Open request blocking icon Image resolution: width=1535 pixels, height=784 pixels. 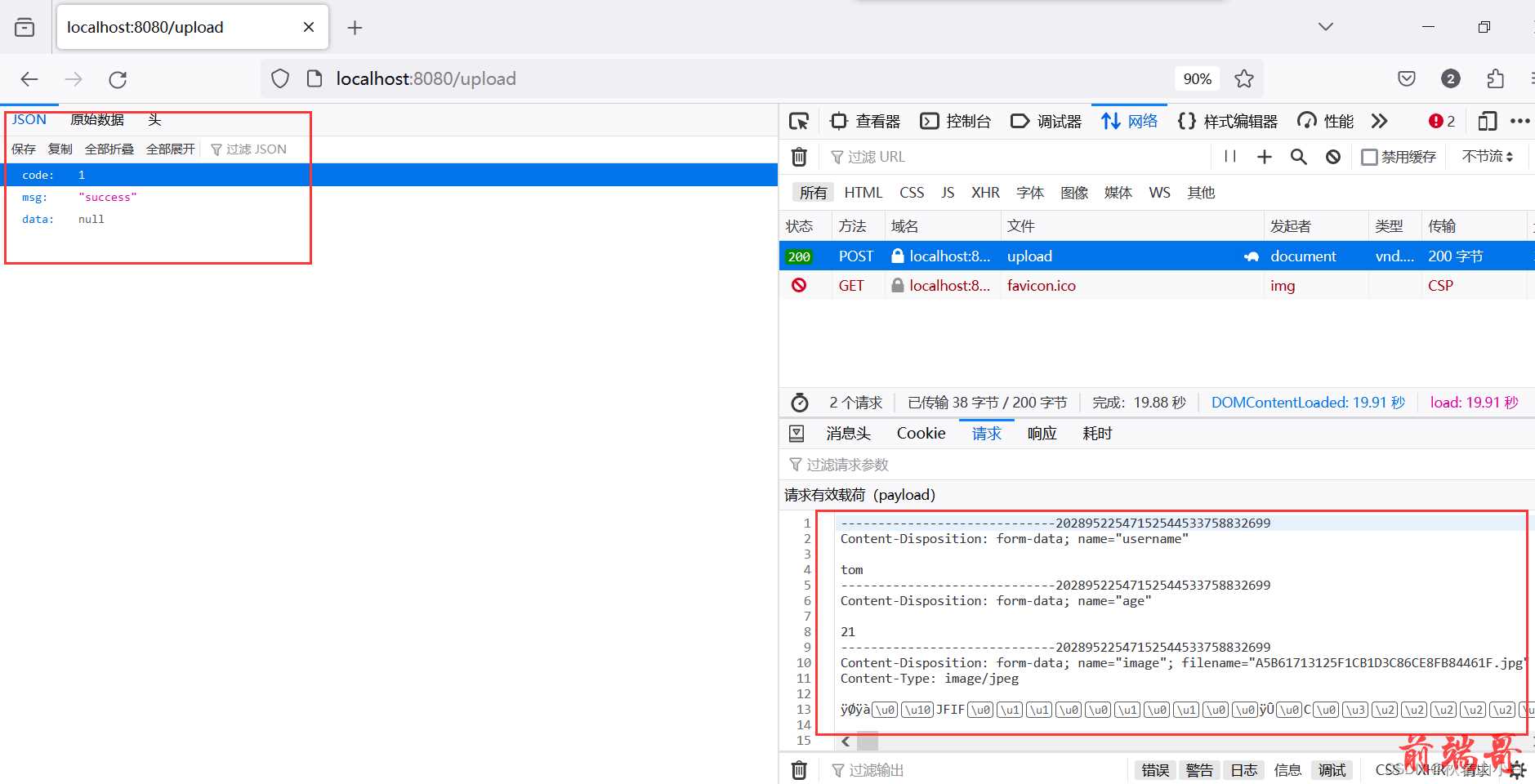[x=1333, y=157]
